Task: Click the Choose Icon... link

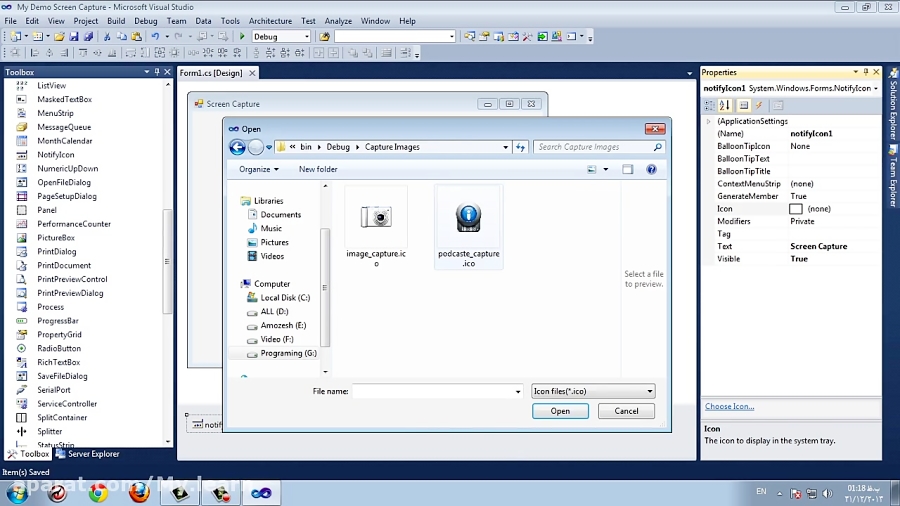Action: [x=729, y=407]
